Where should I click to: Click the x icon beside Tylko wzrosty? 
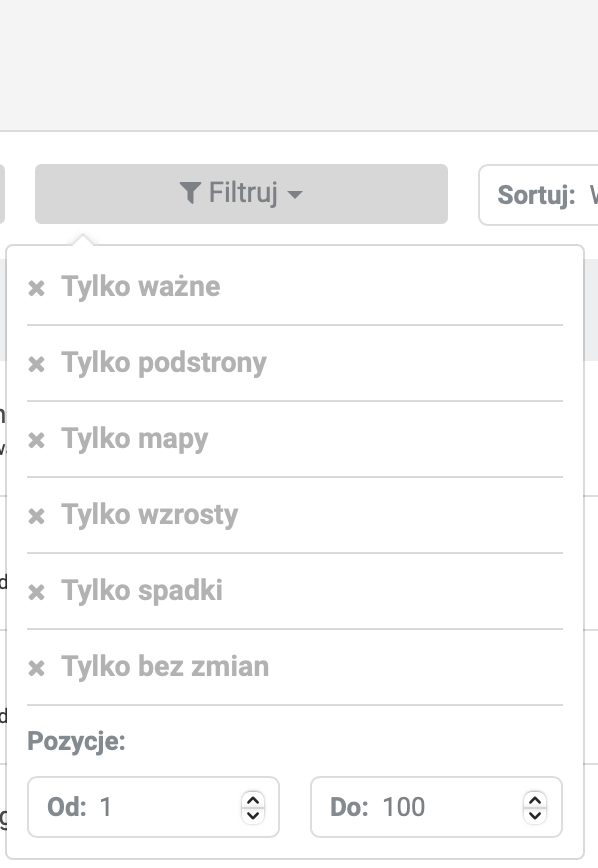(37, 516)
